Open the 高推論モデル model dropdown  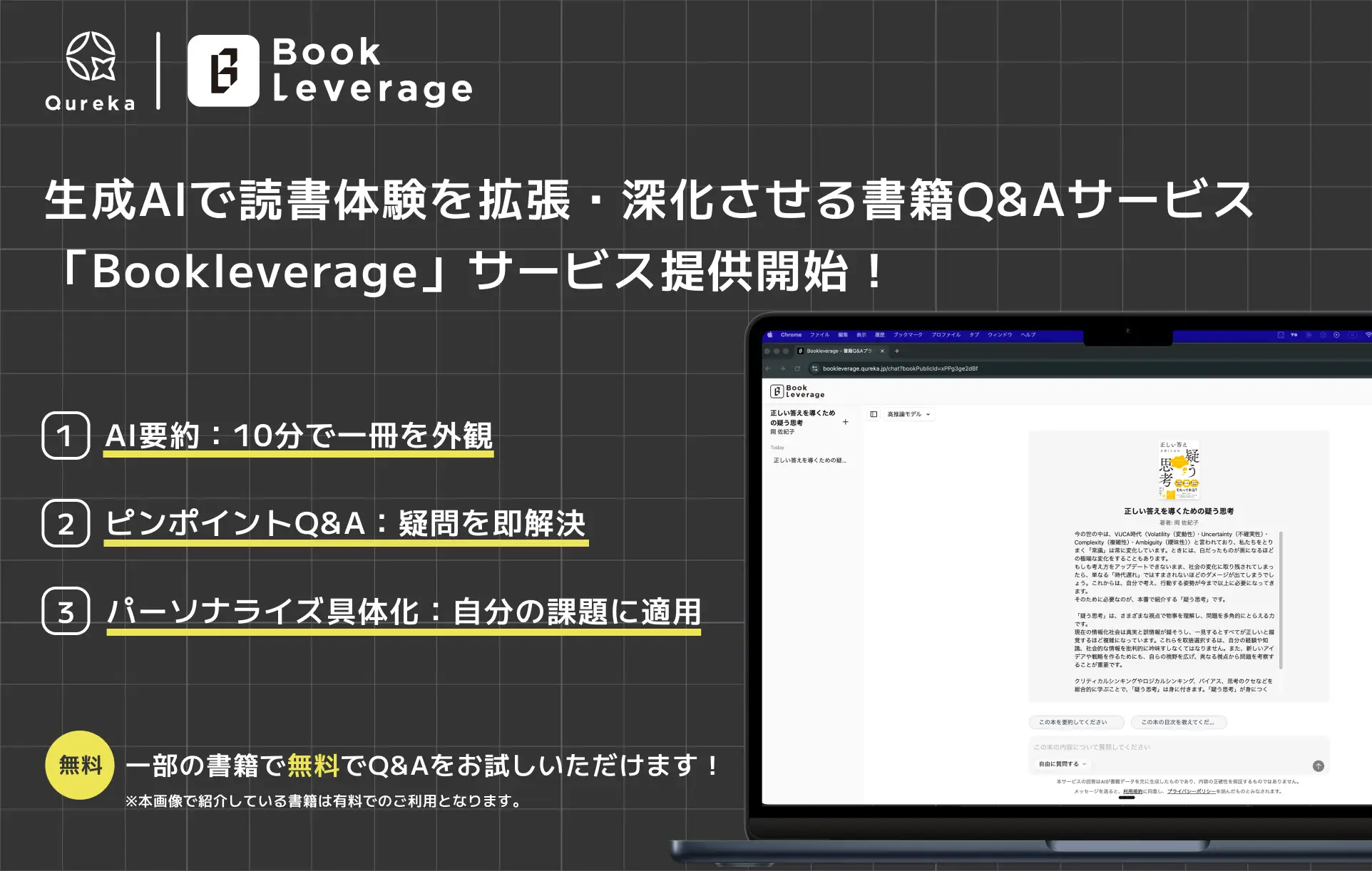click(907, 414)
